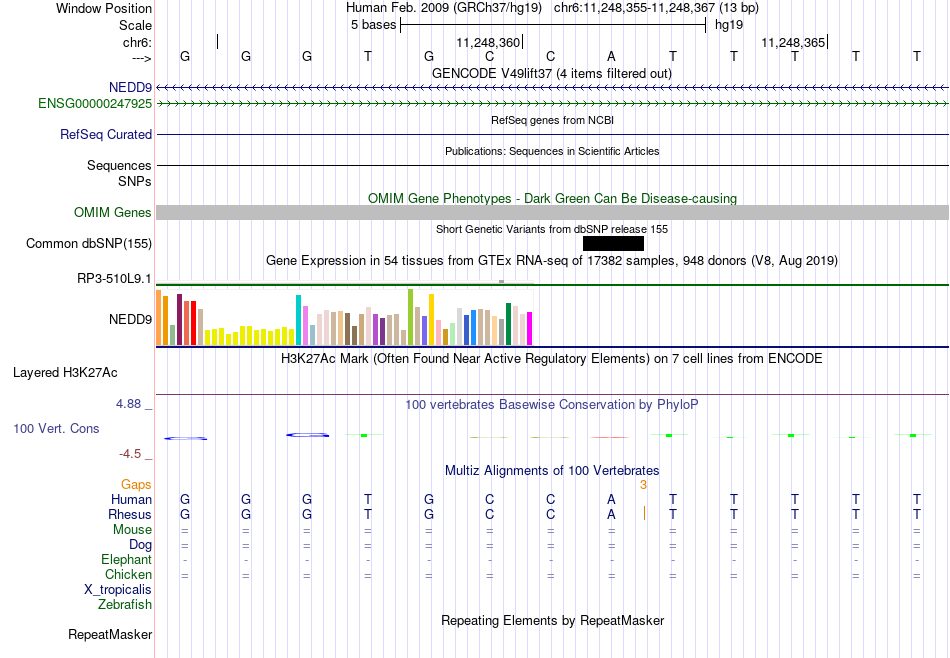Open the Common dbSNP(155) track label
950x658 pixels.
[89, 244]
